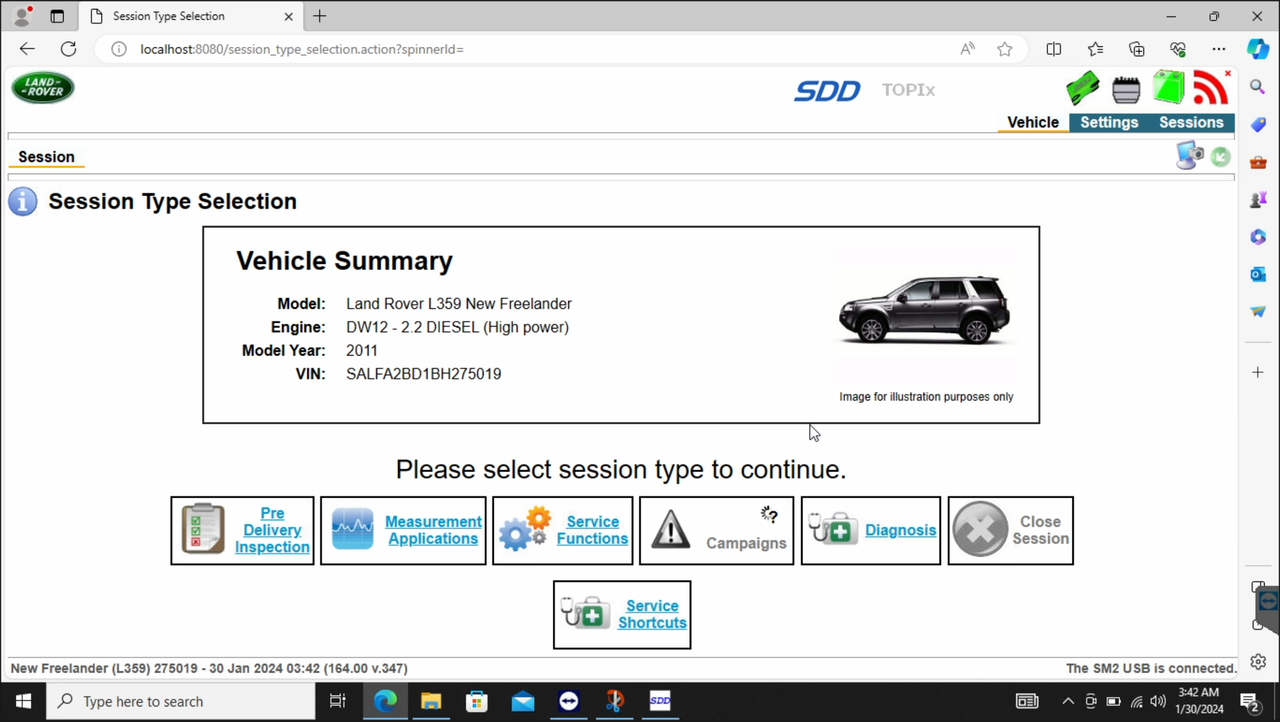Switch to the Settings tab

tap(1109, 122)
